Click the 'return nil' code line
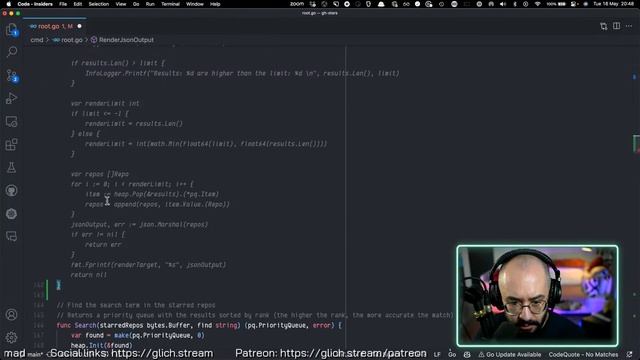Viewport: 640px width, 360px height. click(89, 275)
